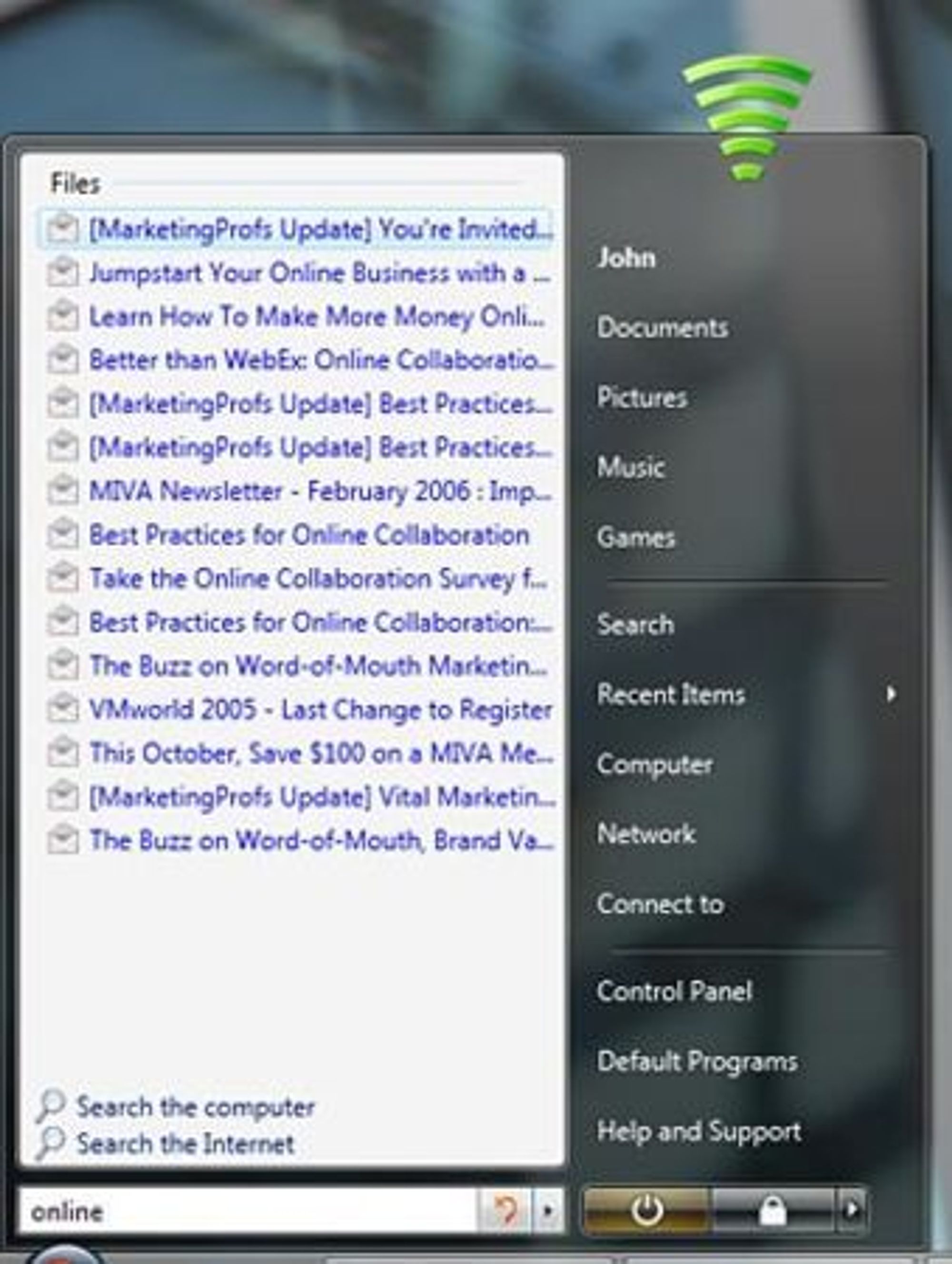The height and width of the screenshot is (1264, 952).
Task: Click the Files group header
Action: [75, 183]
